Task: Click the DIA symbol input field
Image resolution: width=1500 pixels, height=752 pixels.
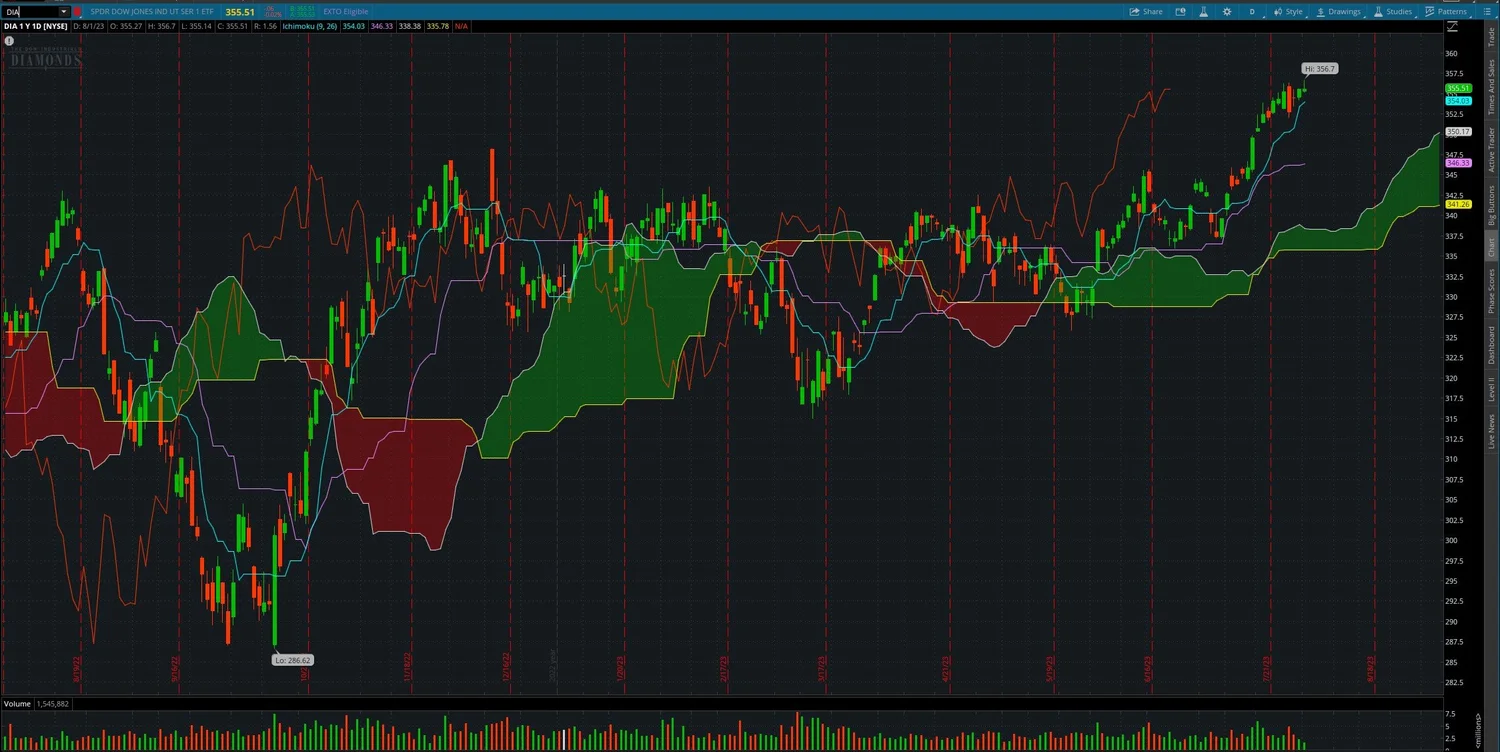Action: click(x=25, y=11)
